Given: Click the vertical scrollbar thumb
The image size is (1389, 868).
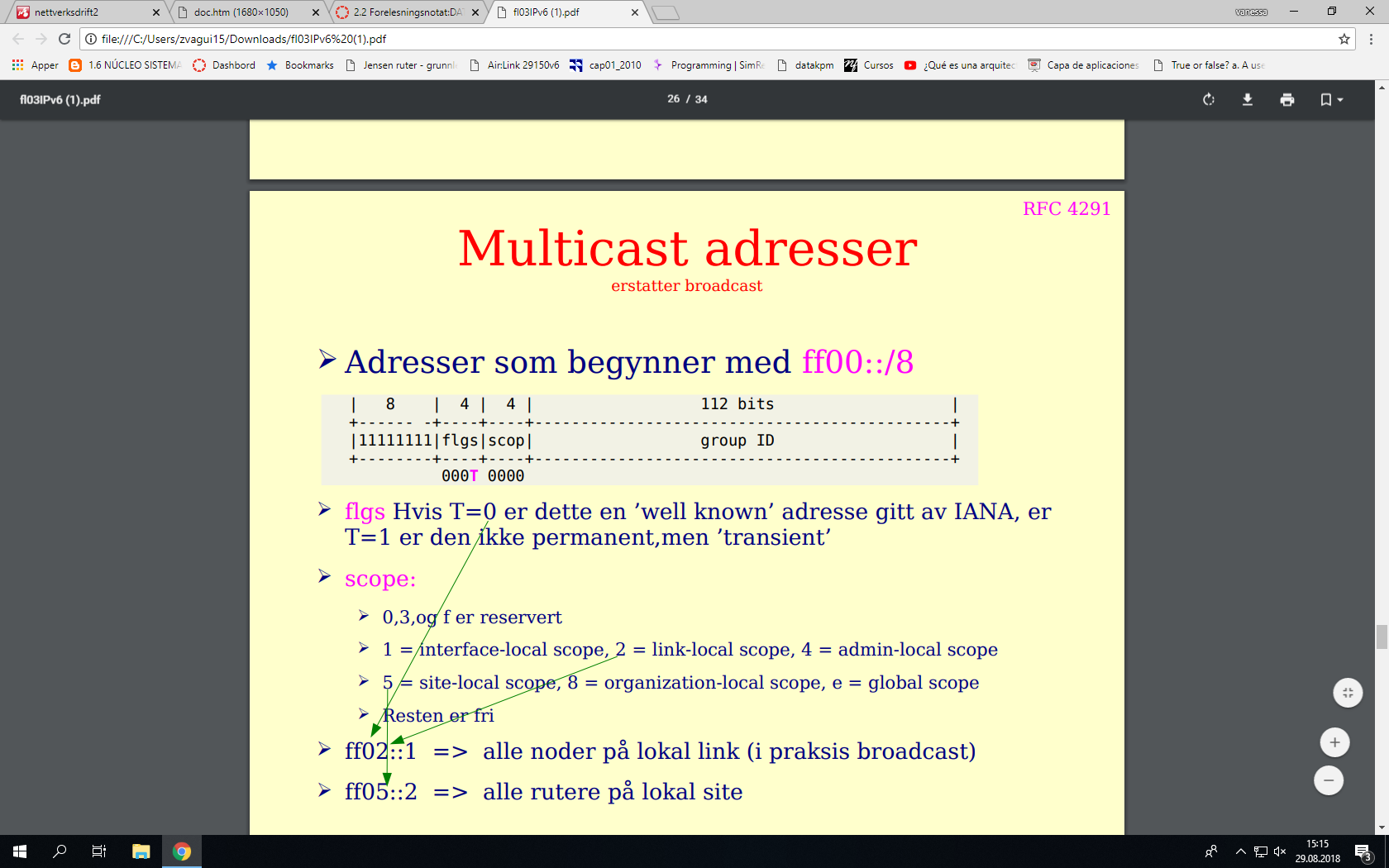Looking at the screenshot, I should coord(1382,637).
